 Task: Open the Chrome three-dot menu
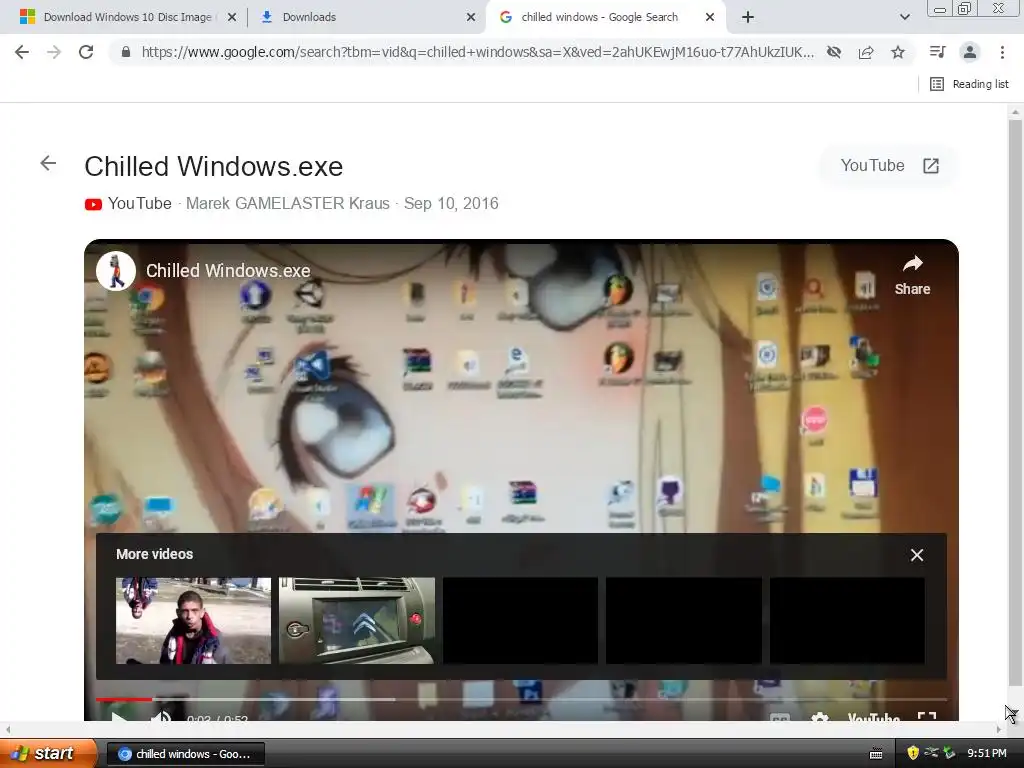point(1002,52)
